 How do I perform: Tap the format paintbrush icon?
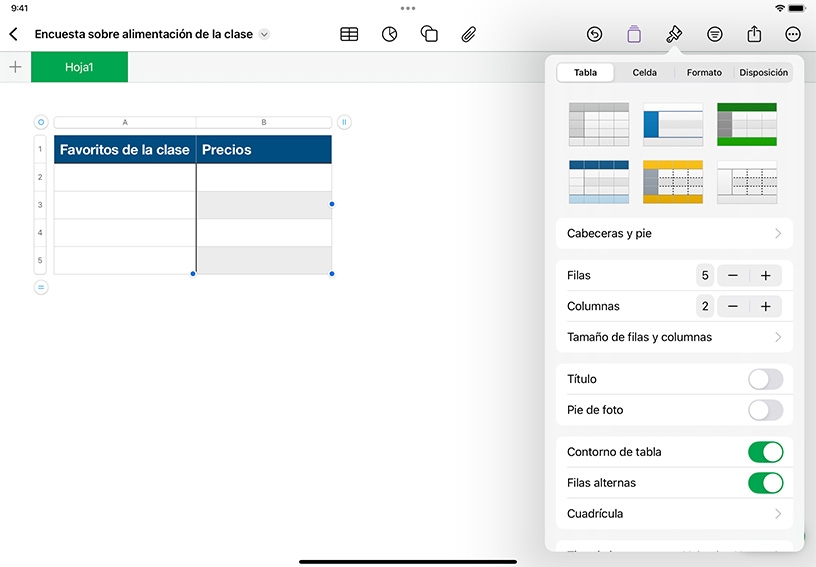pyautogui.click(x=674, y=34)
